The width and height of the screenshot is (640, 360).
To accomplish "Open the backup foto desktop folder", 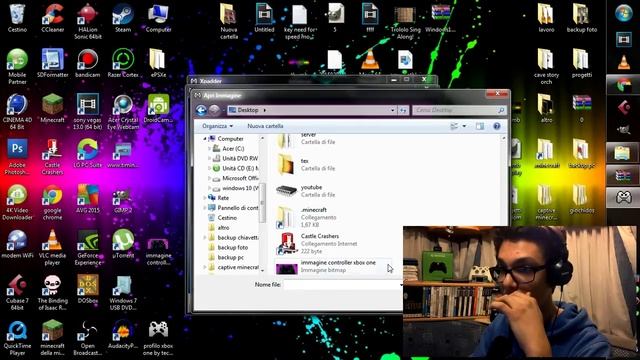I will pyautogui.click(x=582, y=18).
